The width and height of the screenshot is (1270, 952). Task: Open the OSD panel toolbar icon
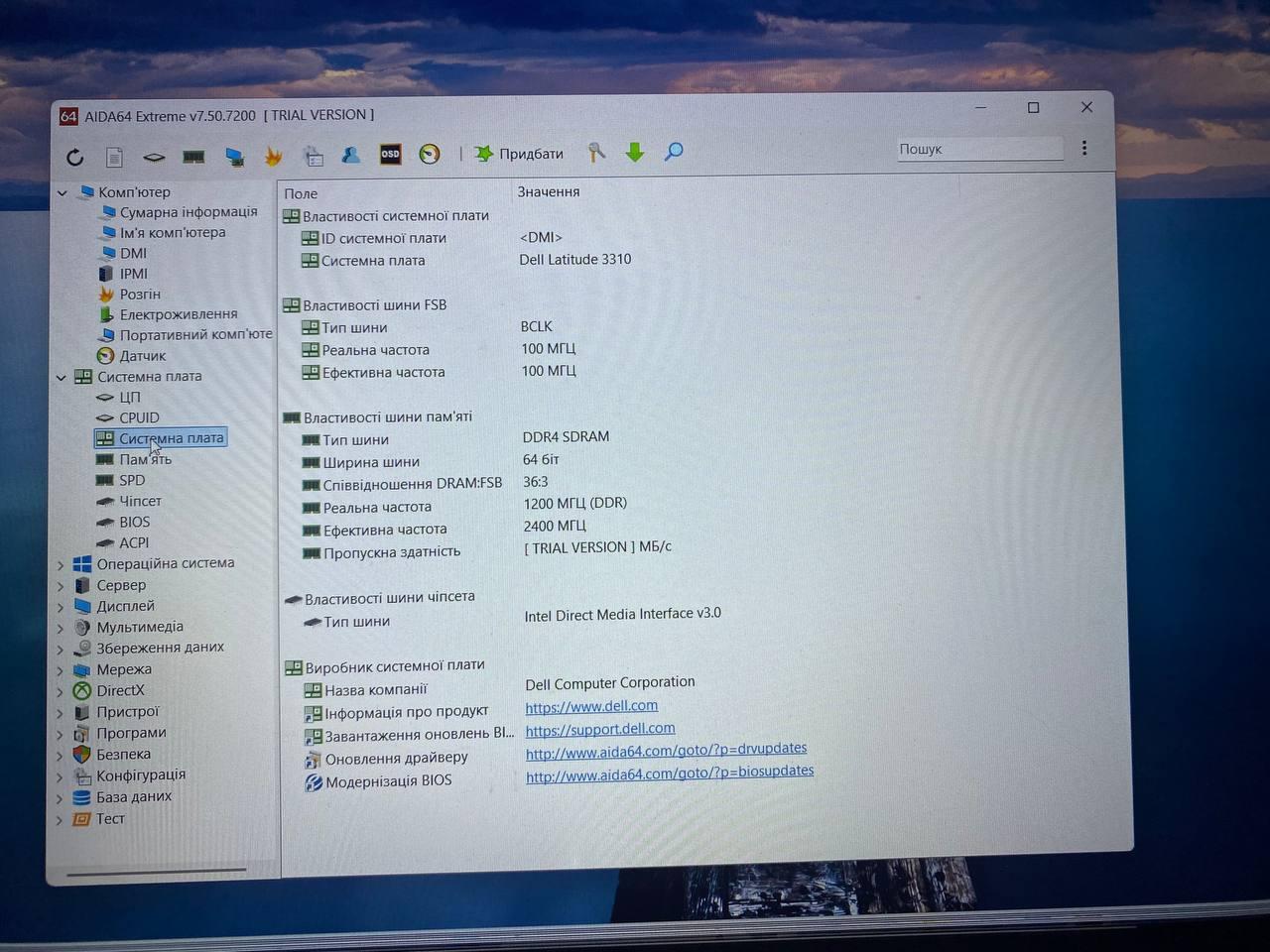[x=390, y=154]
